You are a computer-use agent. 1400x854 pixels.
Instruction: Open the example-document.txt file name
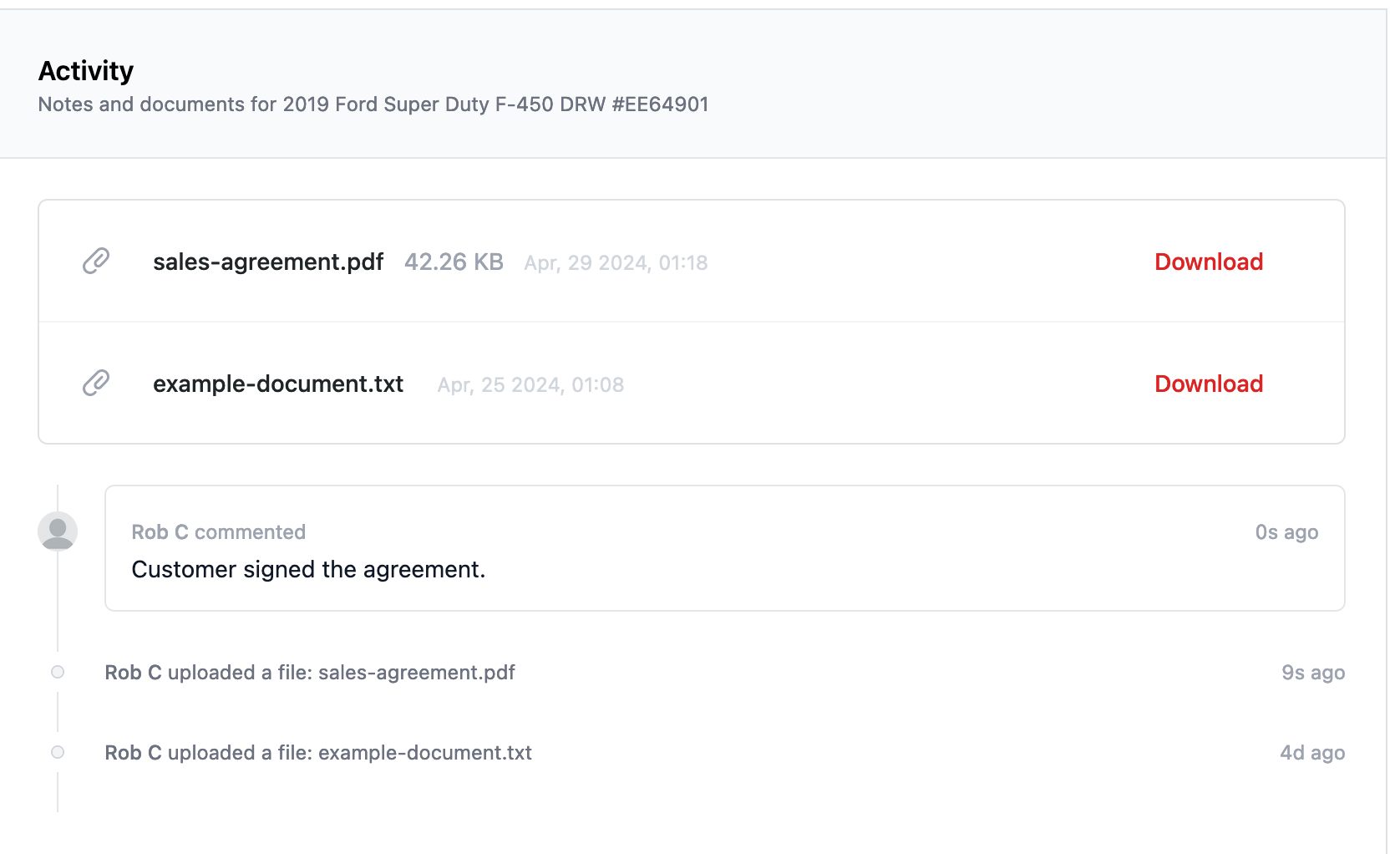tap(278, 384)
